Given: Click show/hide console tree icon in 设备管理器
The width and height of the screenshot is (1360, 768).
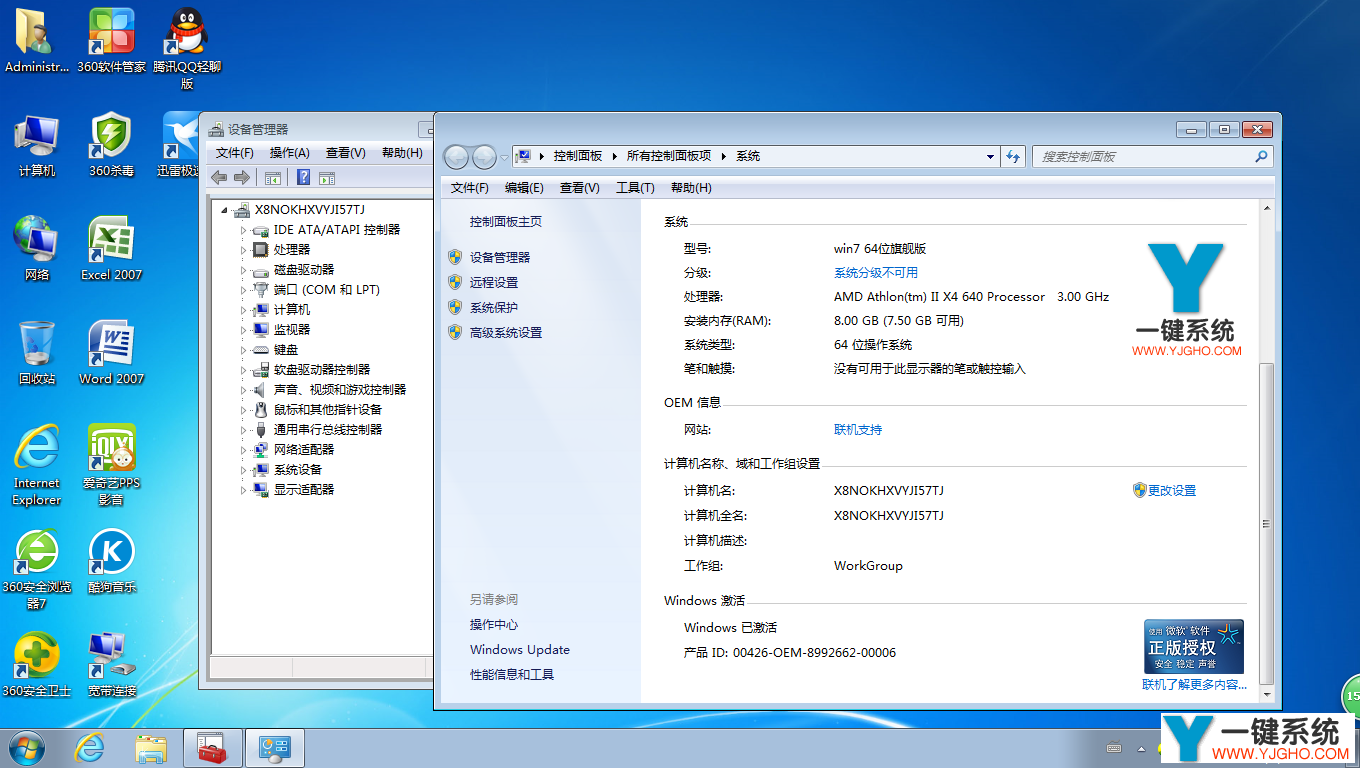Looking at the screenshot, I should (x=272, y=178).
